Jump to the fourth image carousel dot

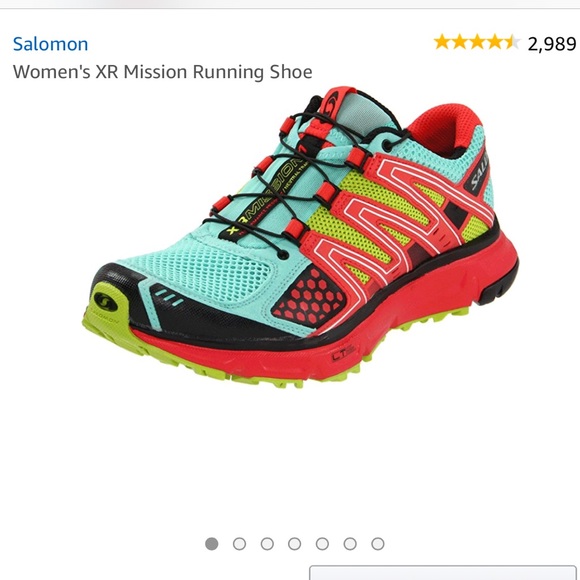click(x=294, y=544)
